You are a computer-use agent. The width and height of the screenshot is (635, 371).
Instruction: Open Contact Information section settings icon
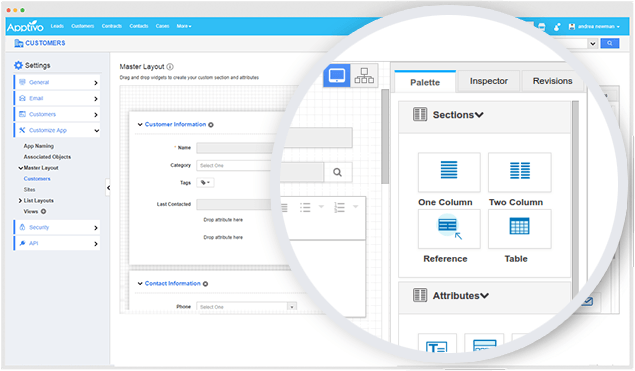205,284
